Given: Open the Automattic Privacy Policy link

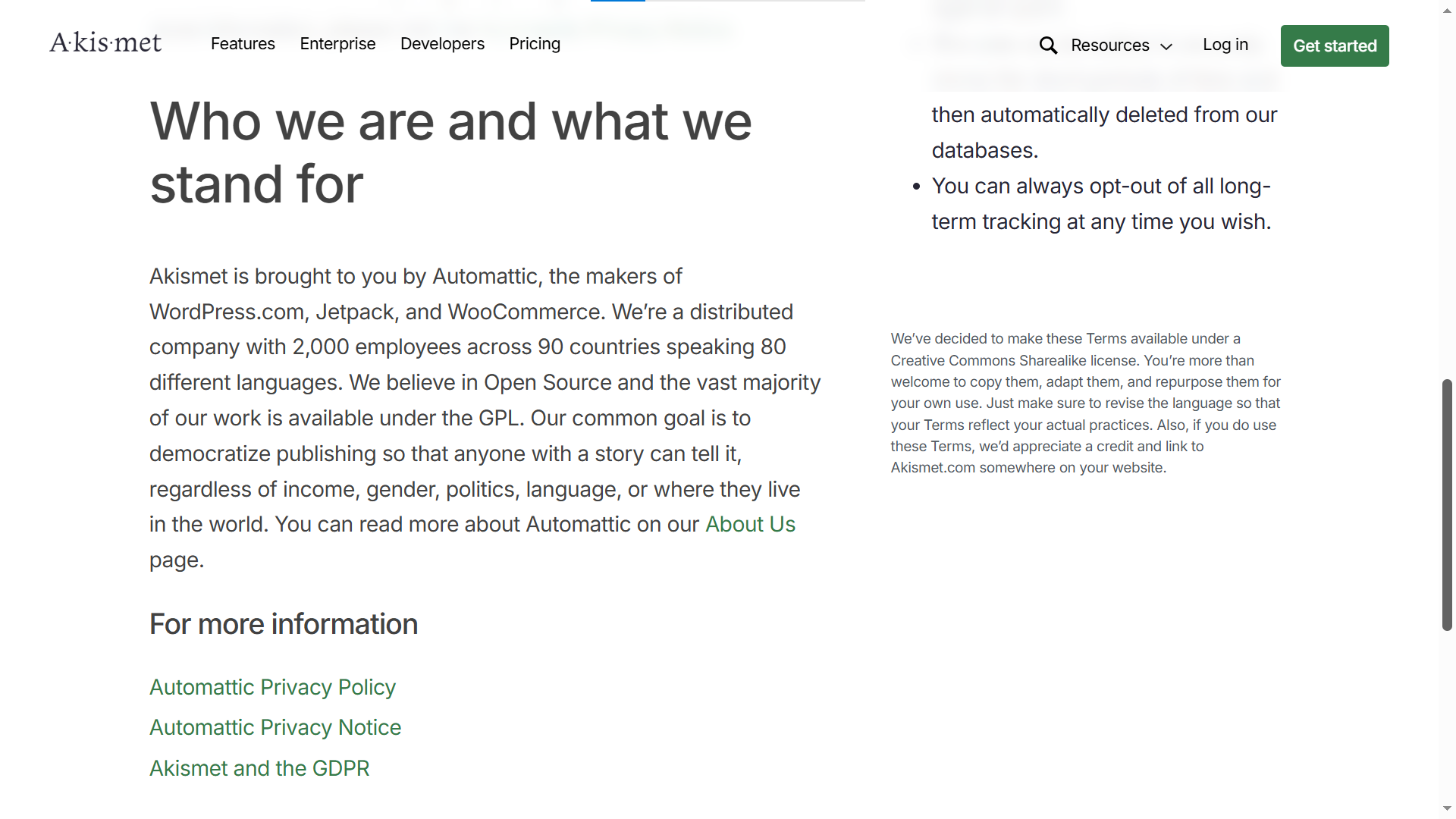Looking at the screenshot, I should 272,687.
